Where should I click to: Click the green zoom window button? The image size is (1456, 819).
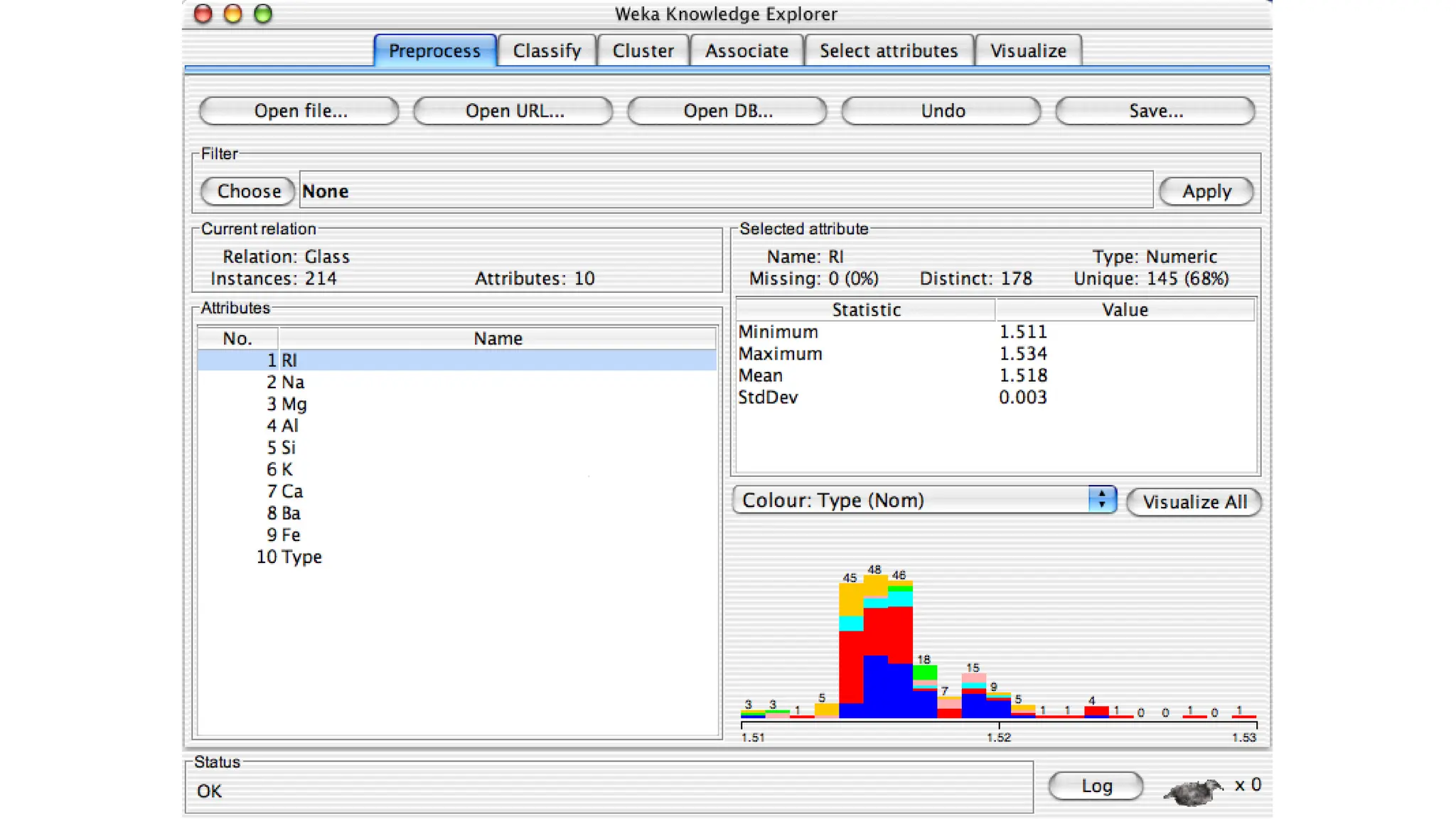click(x=263, y=14)
